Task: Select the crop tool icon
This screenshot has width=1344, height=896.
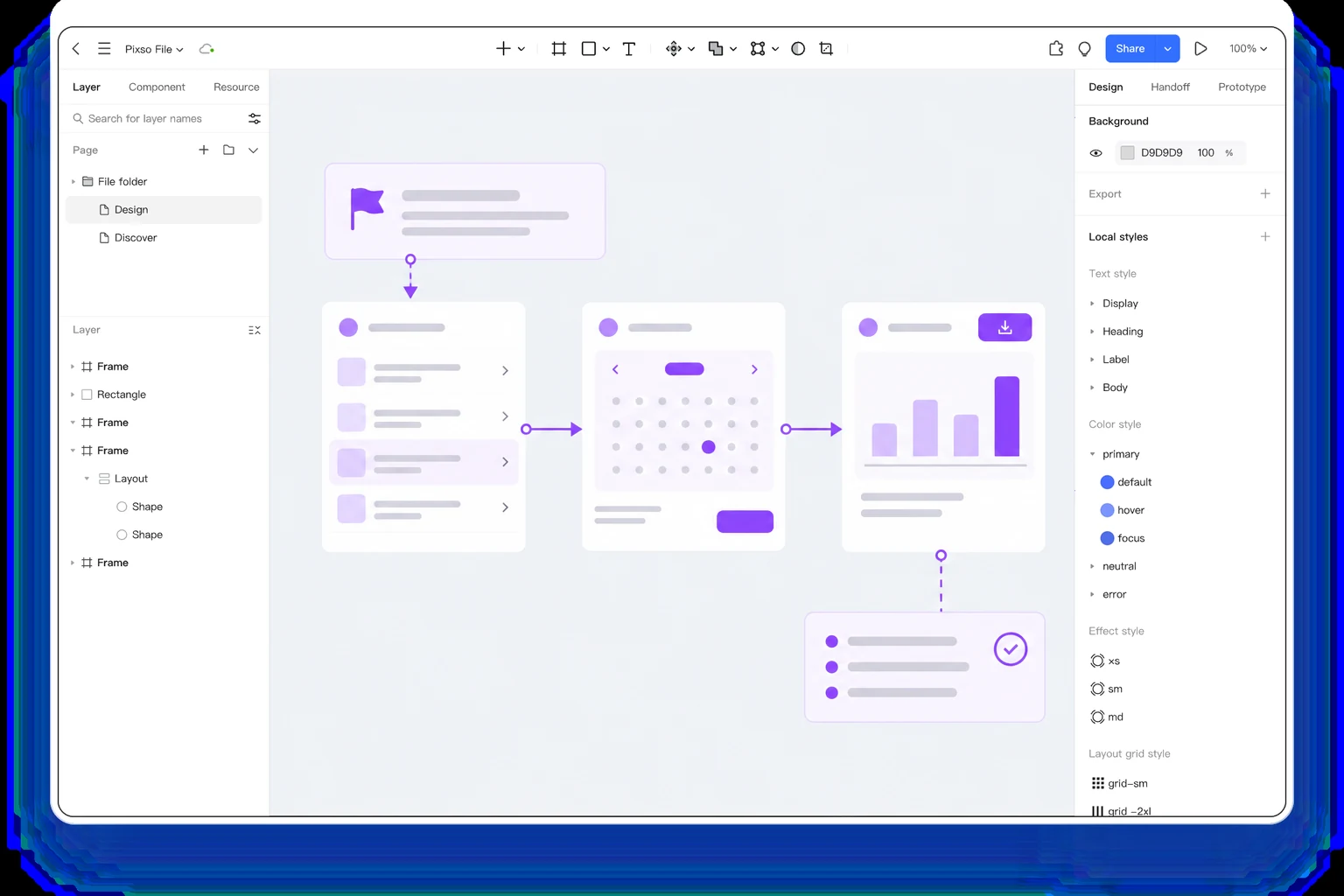Action: (826, 49)
